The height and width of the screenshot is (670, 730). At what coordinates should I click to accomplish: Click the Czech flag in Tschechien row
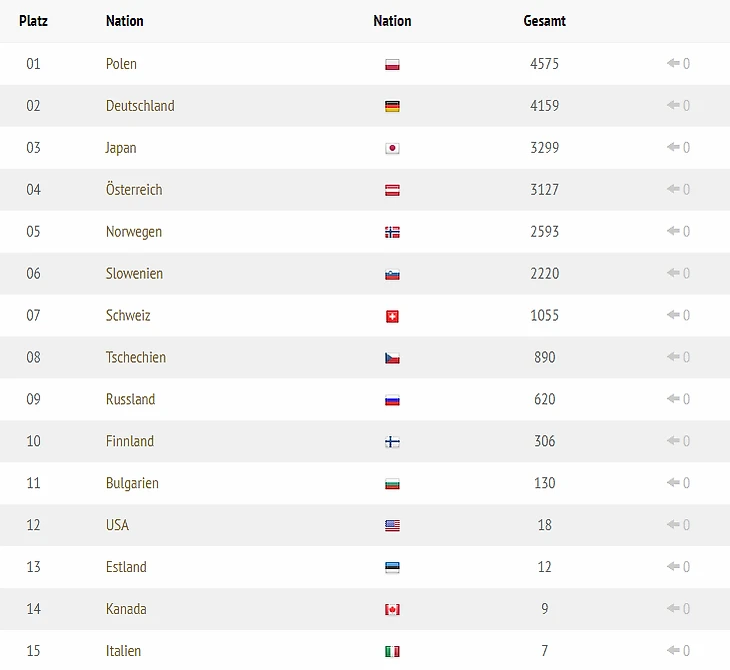point(392,358)
